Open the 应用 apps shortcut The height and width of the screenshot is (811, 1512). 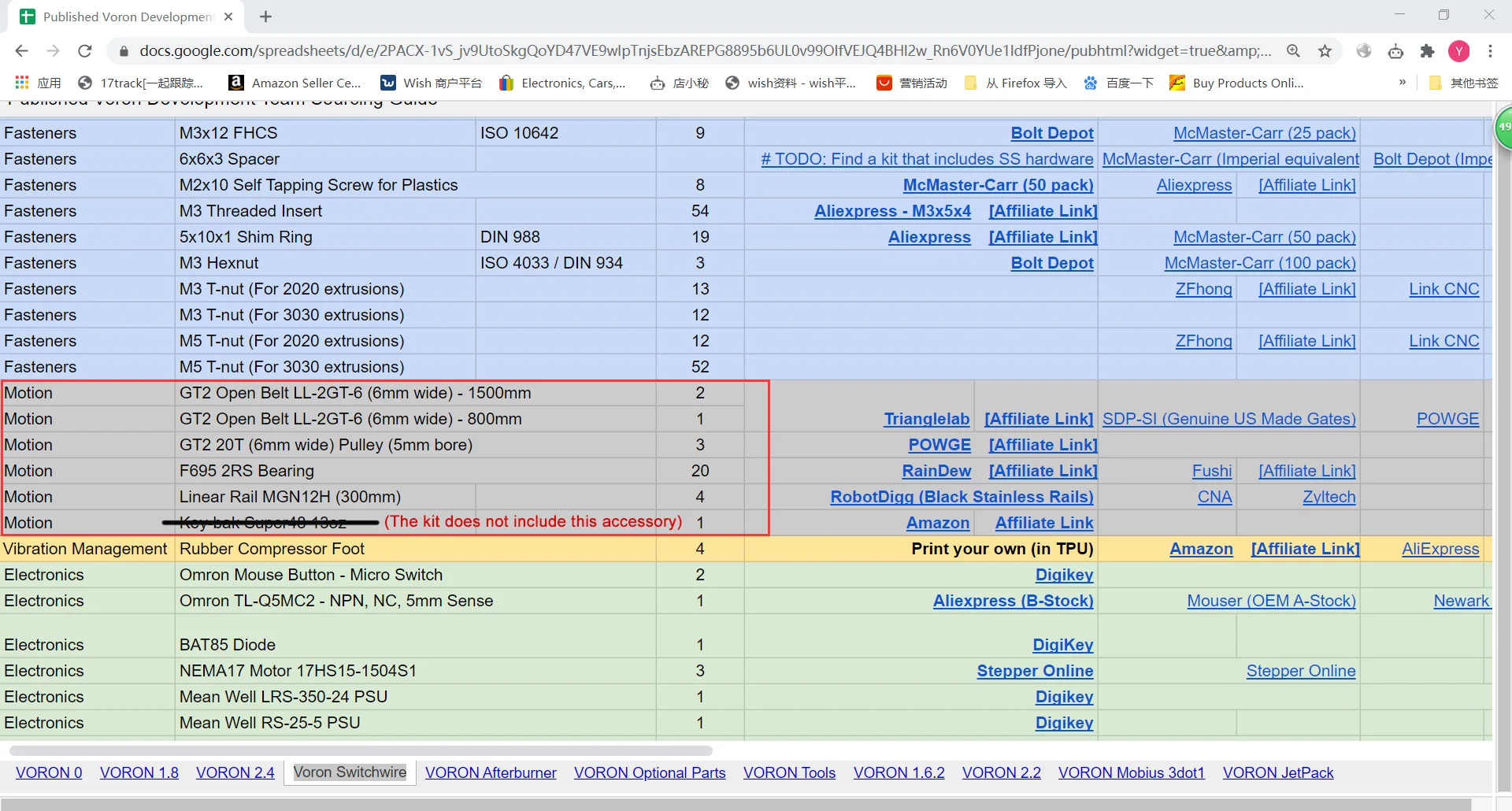point(38,83)
